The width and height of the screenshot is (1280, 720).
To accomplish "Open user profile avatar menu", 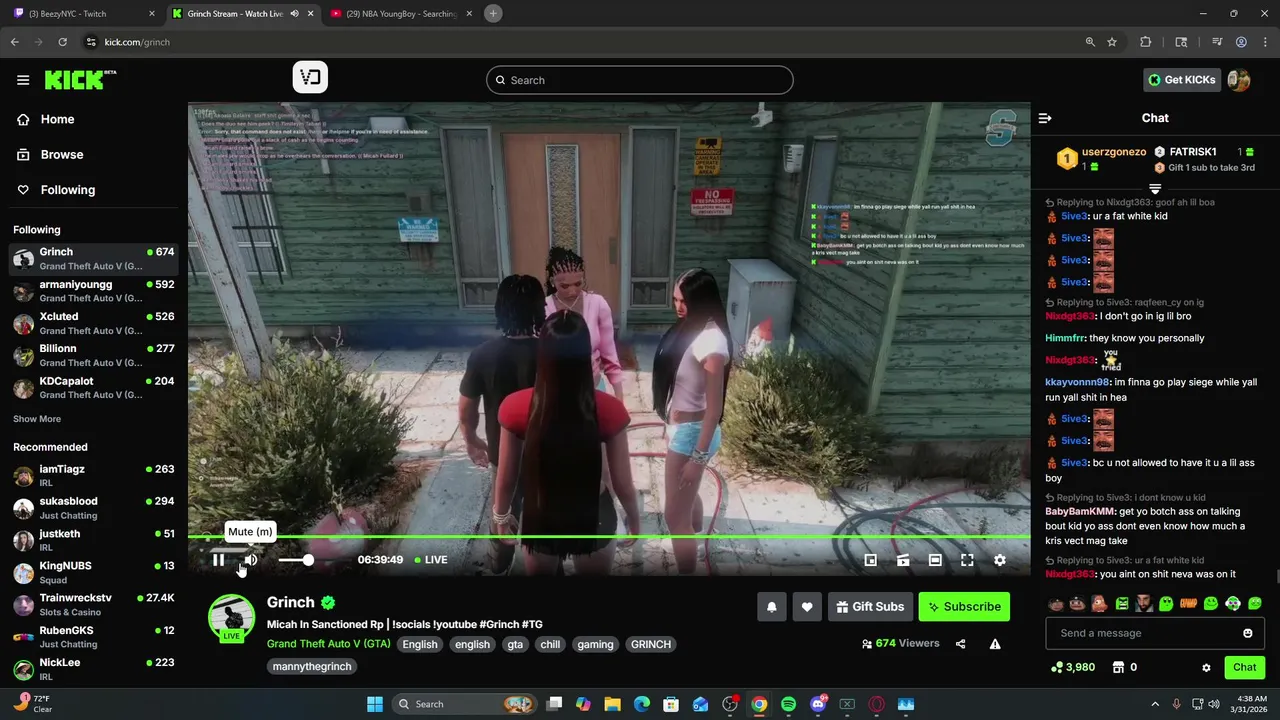I will point(1239,80).
